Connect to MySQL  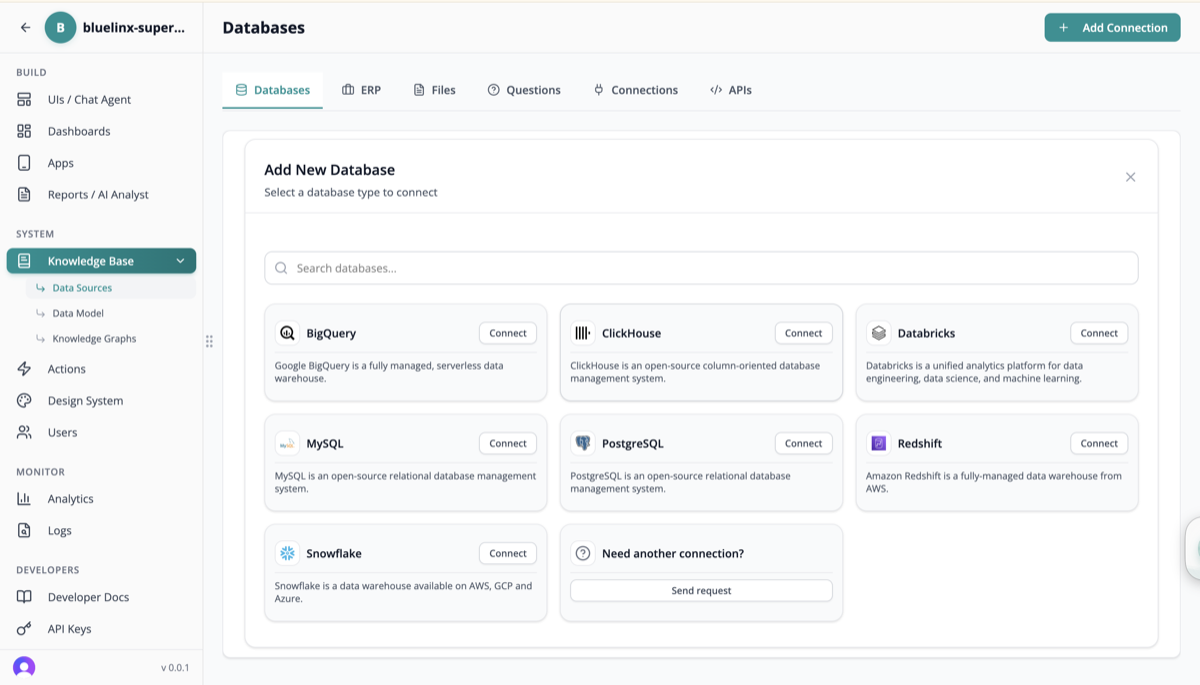pyautogui.click(x=508, y=443)
